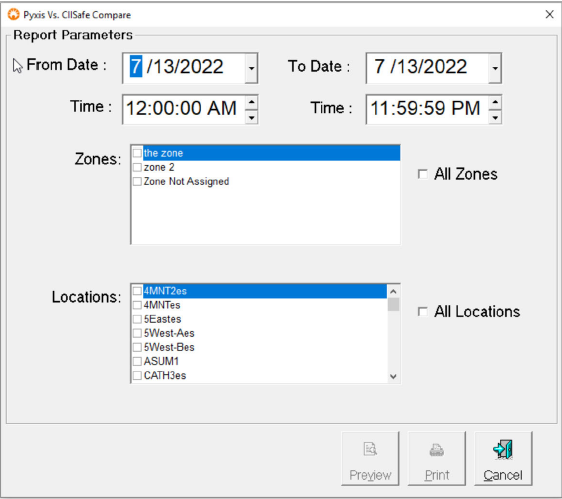Close the Pyxis Vs. CIISafe Compare window
The width and height of the screenshot is (562, 499).
(x=549, y=15)
